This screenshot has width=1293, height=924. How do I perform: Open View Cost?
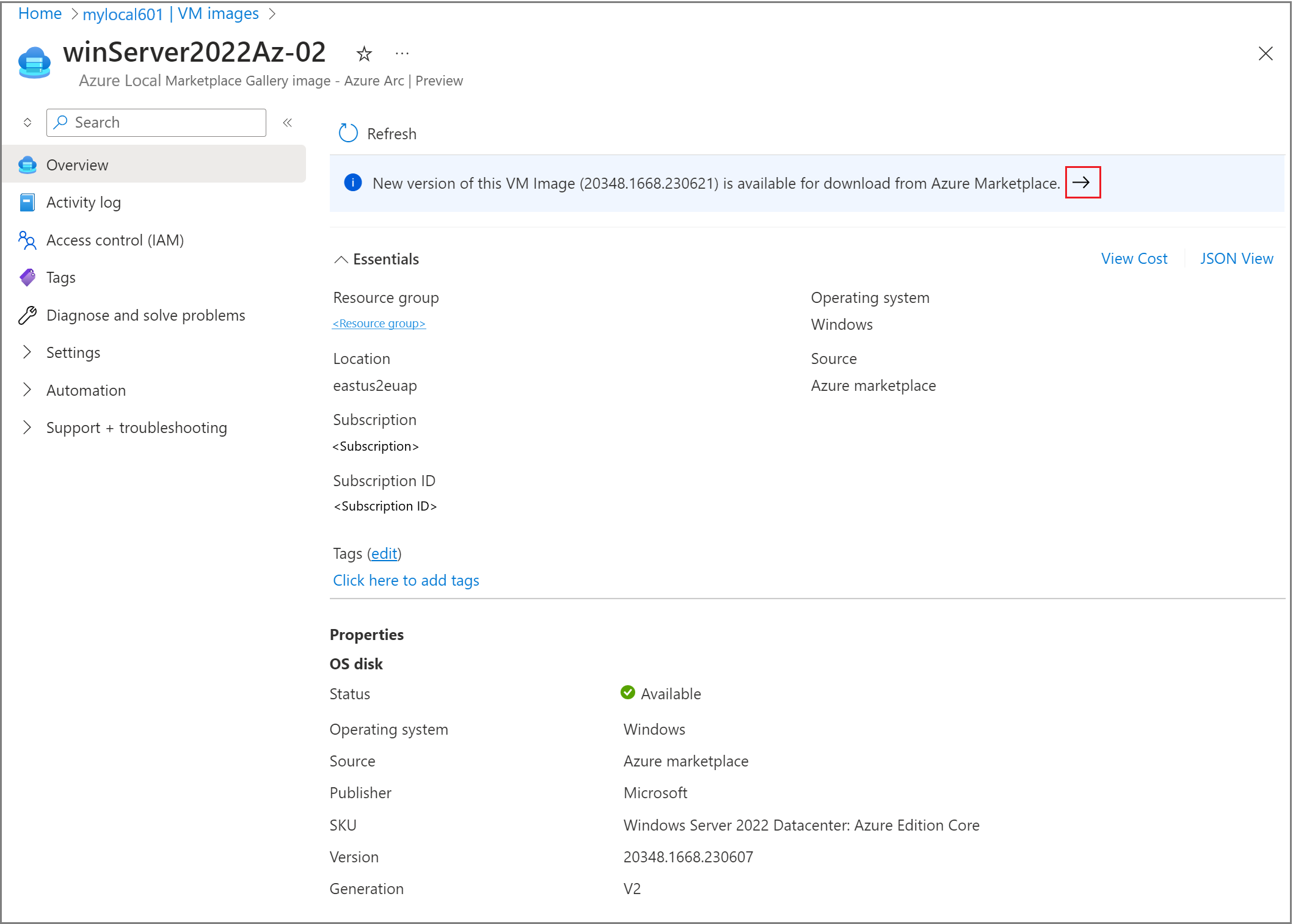(1134, 258)
